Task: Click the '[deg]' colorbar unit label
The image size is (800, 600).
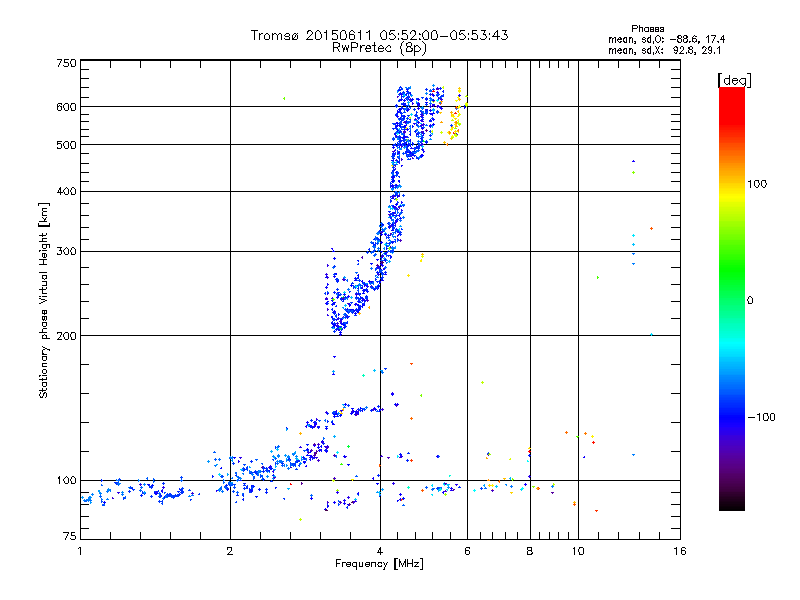Action: (734, 80)
